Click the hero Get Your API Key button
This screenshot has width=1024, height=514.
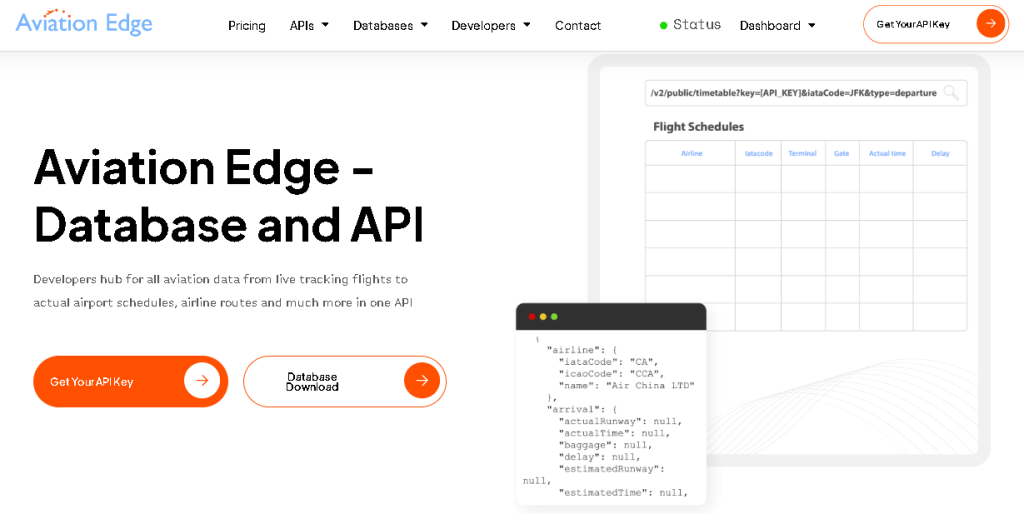tap(131, 381)
